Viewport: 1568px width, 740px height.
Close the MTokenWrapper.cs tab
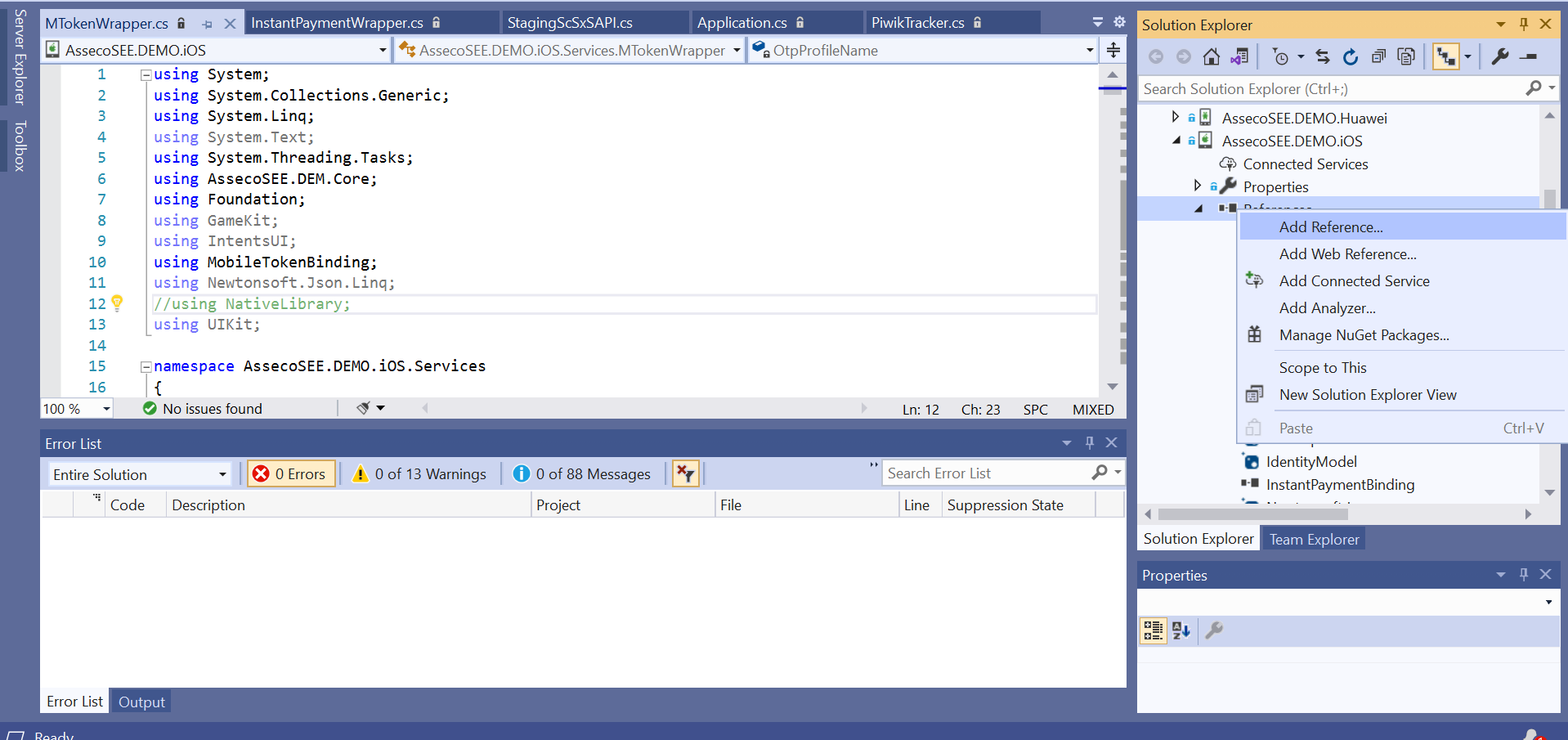tap(230, 24)
